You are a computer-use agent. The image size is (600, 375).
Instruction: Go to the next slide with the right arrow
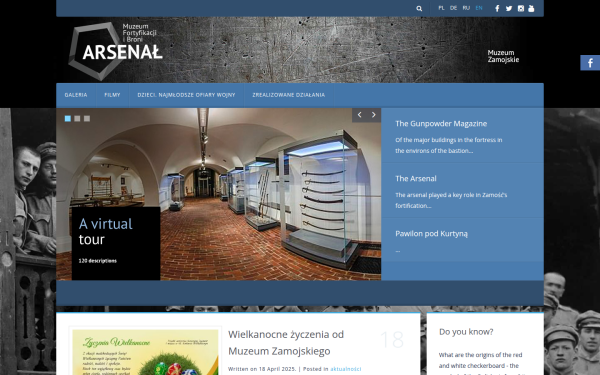373,115
